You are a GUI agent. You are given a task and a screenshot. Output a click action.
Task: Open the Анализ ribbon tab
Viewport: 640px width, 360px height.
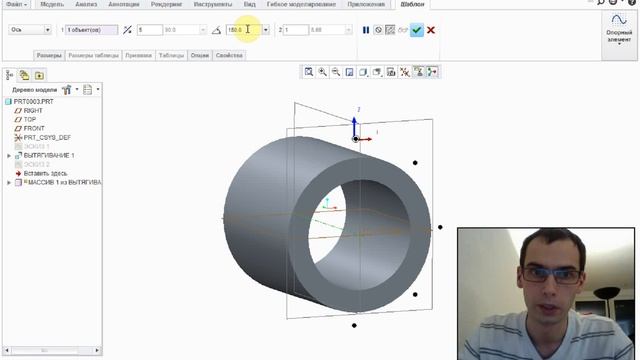pos(86,4)
